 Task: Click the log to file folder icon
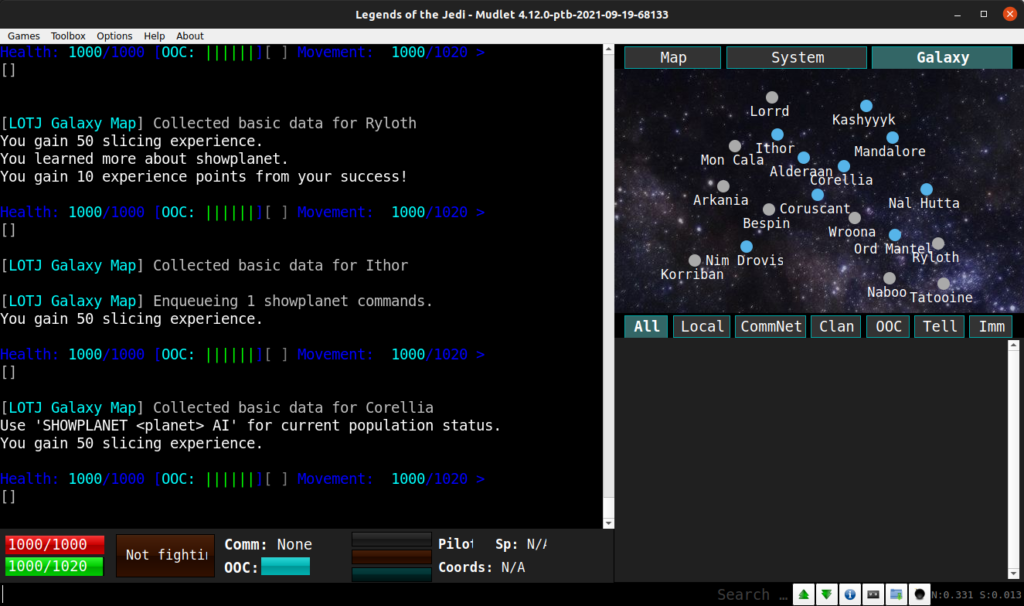point(896,594)
